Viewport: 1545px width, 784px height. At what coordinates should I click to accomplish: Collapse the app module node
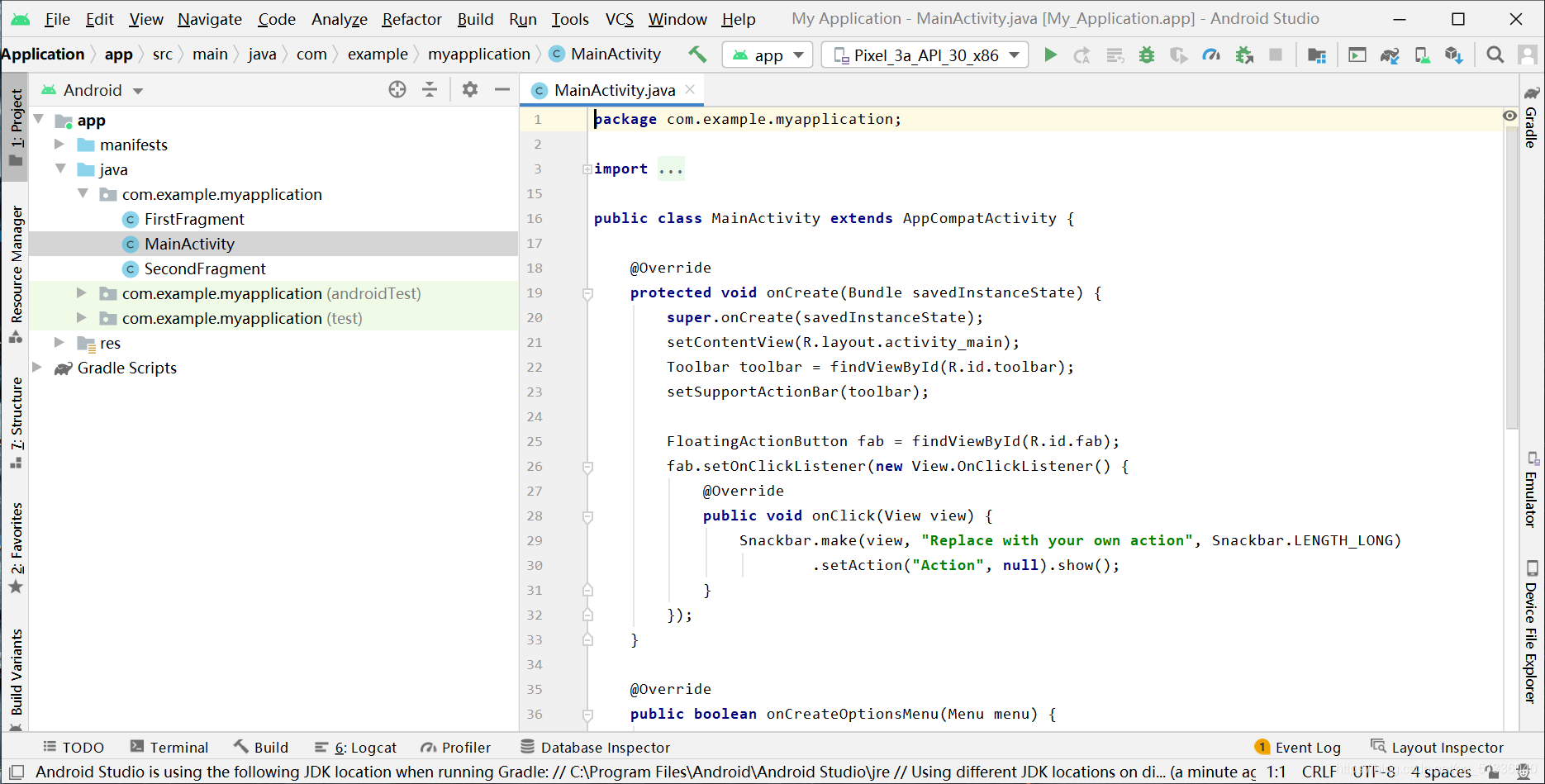point(39,120)
